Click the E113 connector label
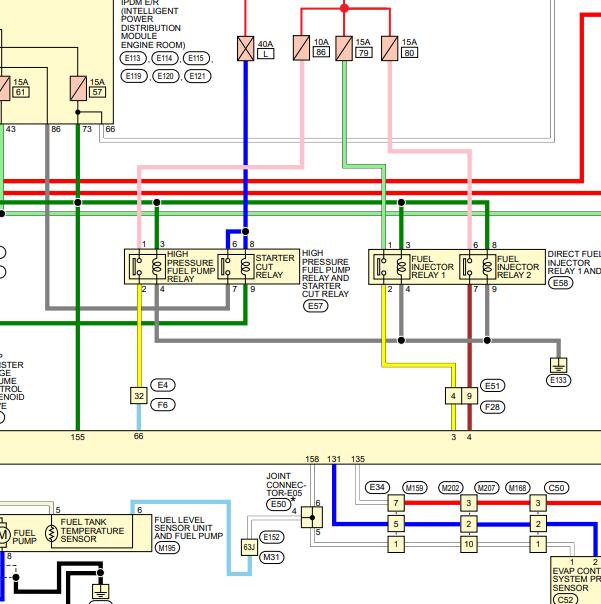 click(x=133, y=58)
